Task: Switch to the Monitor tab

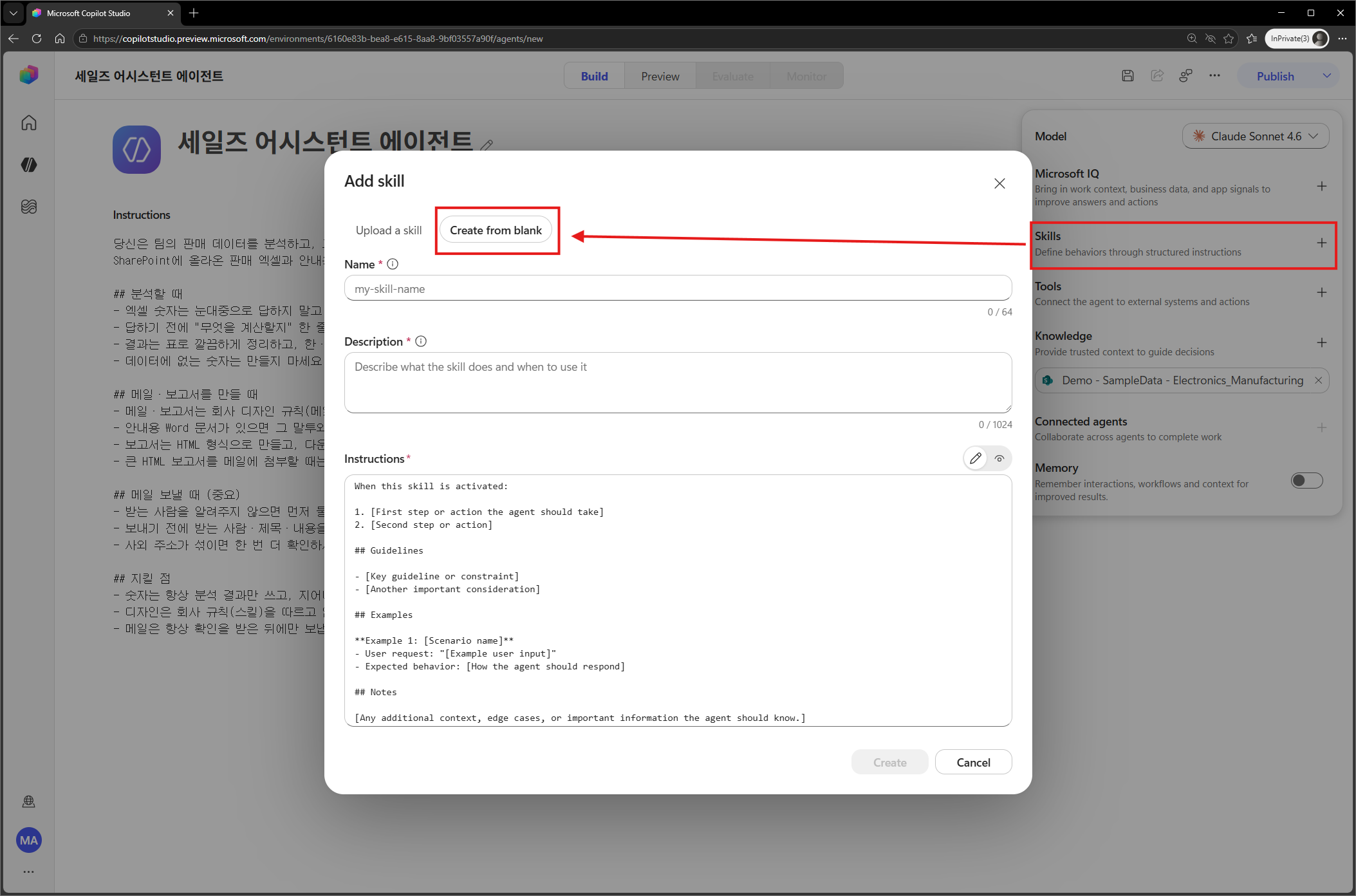Action: pyautogui.click(x=806, y=76)
